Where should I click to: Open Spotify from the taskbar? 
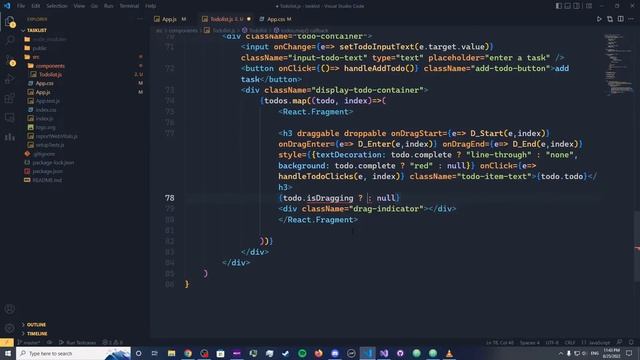click(x=302, y=353)
